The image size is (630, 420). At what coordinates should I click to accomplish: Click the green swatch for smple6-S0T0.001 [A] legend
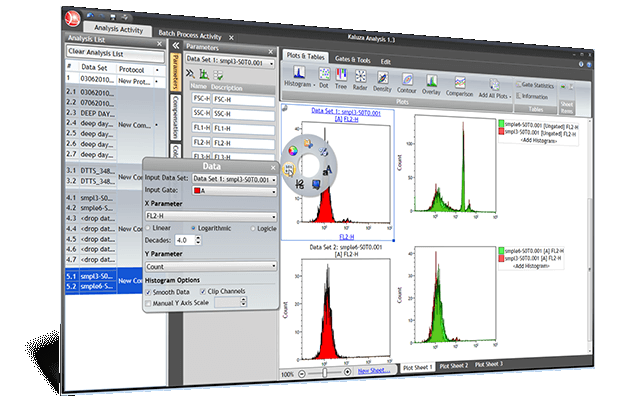point(501,251)
